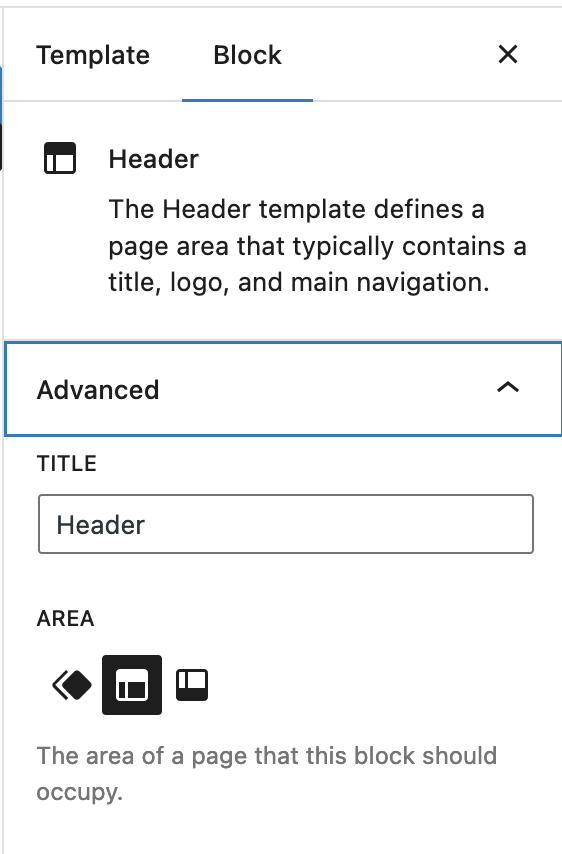
Task: Click the Header block icon
Action: 60,158
